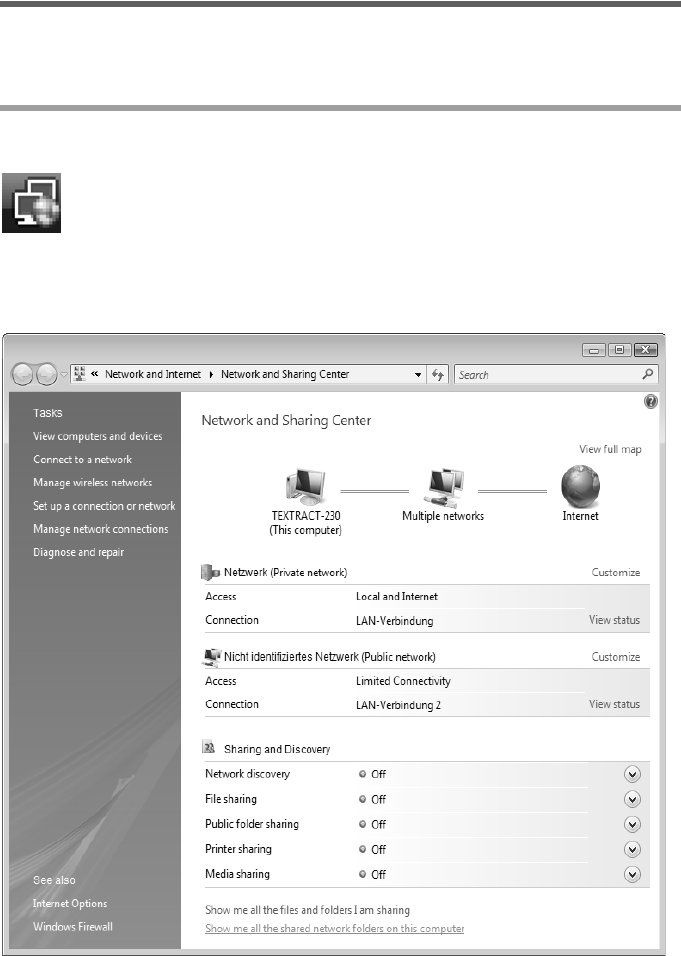Click Printer sharing Off status
This screenshot has height=956, width=681.
click(373, 849)
